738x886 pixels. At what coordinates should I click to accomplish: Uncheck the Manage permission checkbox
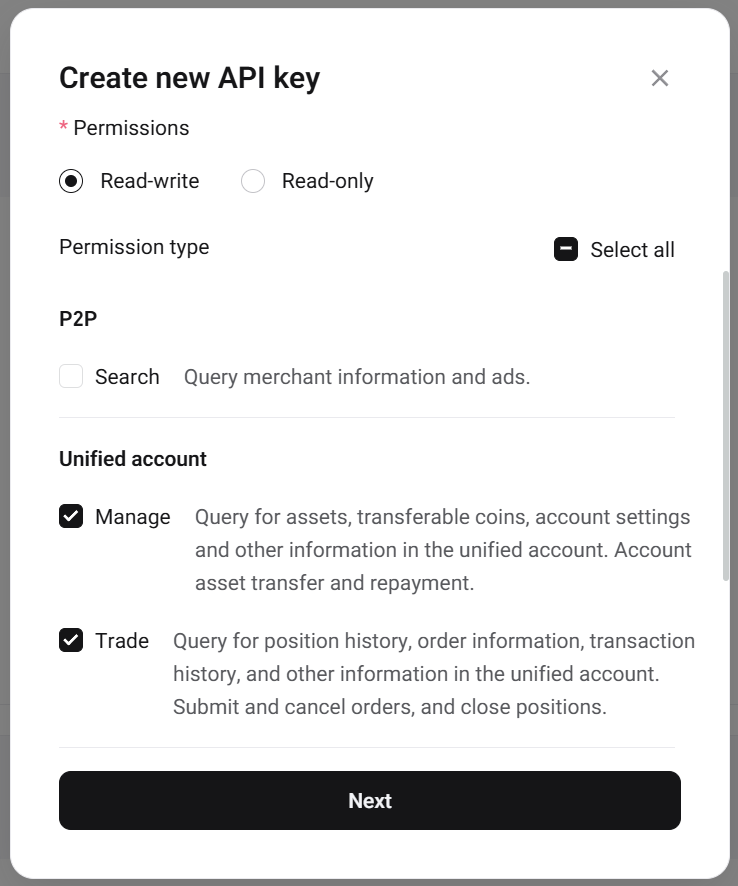[71, 516]
